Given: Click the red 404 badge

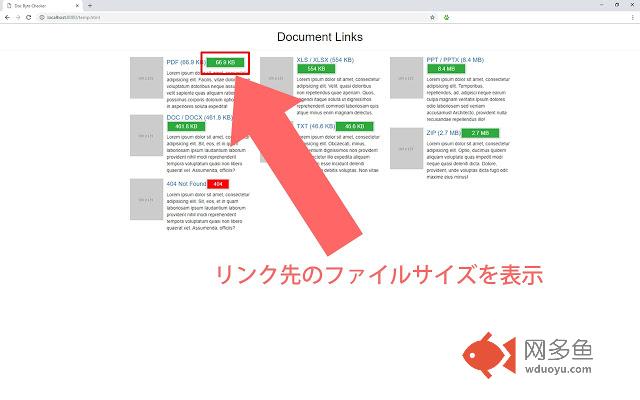Looking at the screenshot, I should tap(218, 184).
